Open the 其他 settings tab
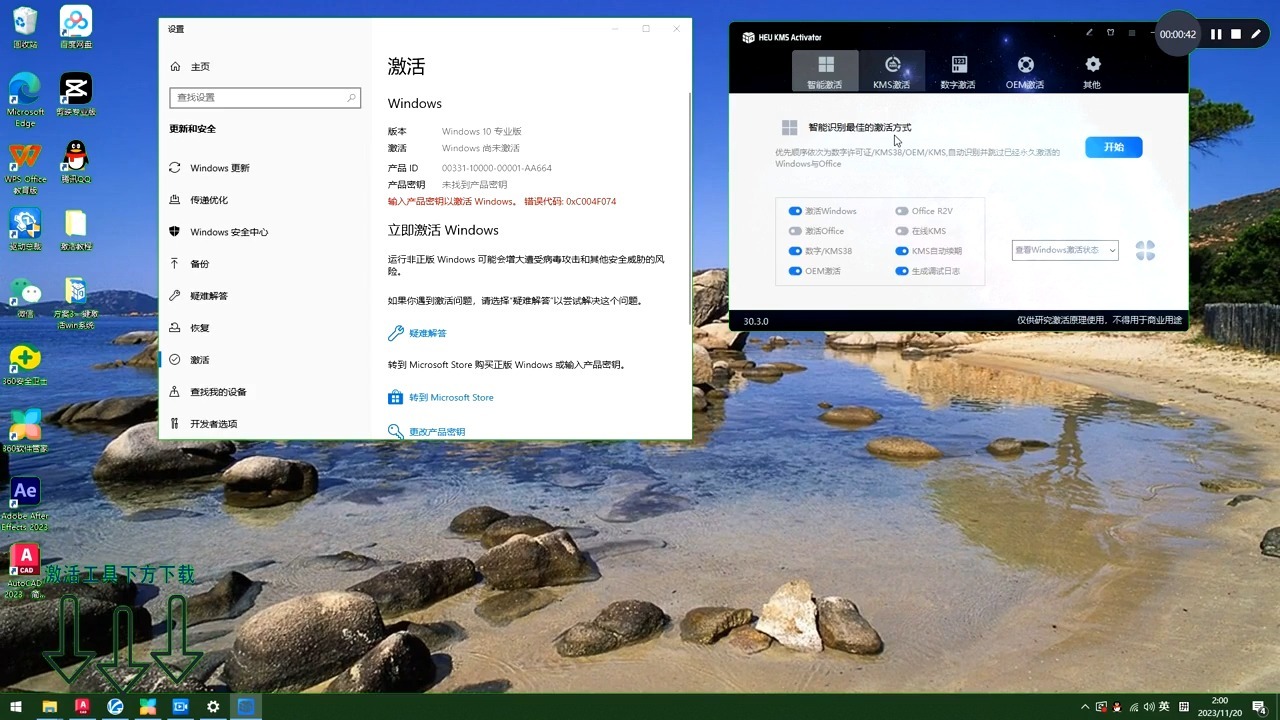 point(1092,71)
